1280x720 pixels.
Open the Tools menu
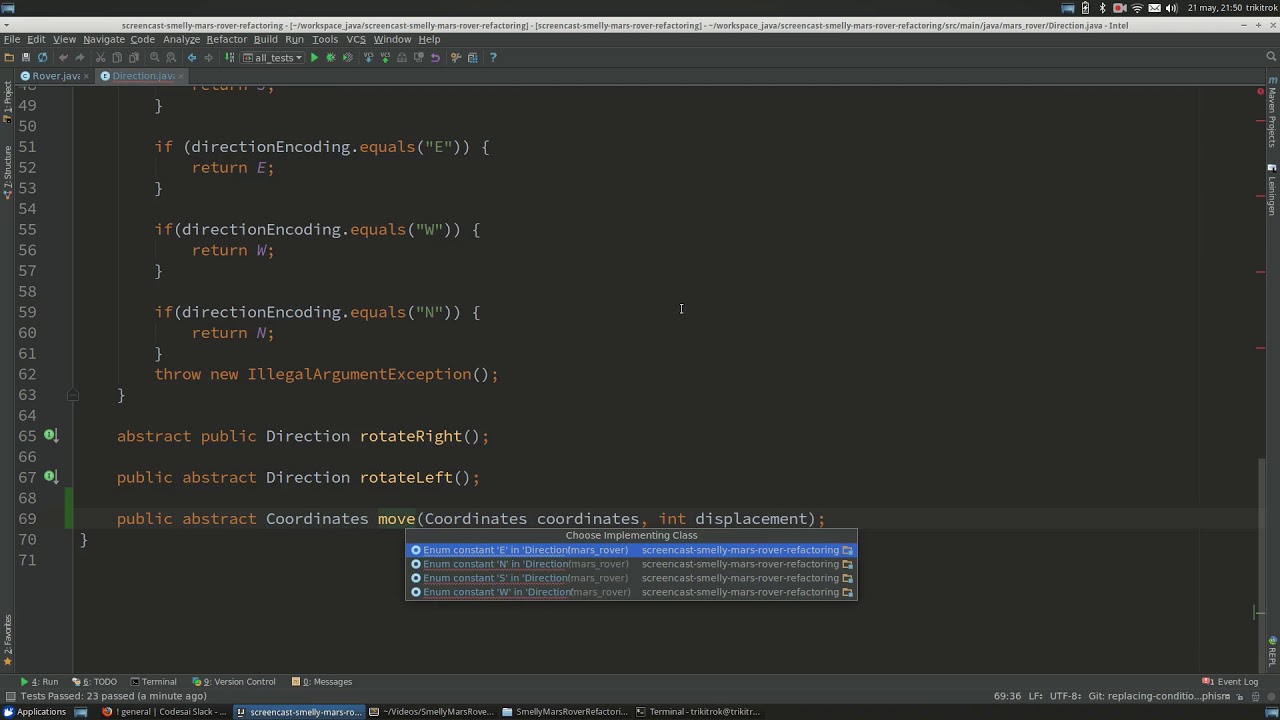coord(325,39)
